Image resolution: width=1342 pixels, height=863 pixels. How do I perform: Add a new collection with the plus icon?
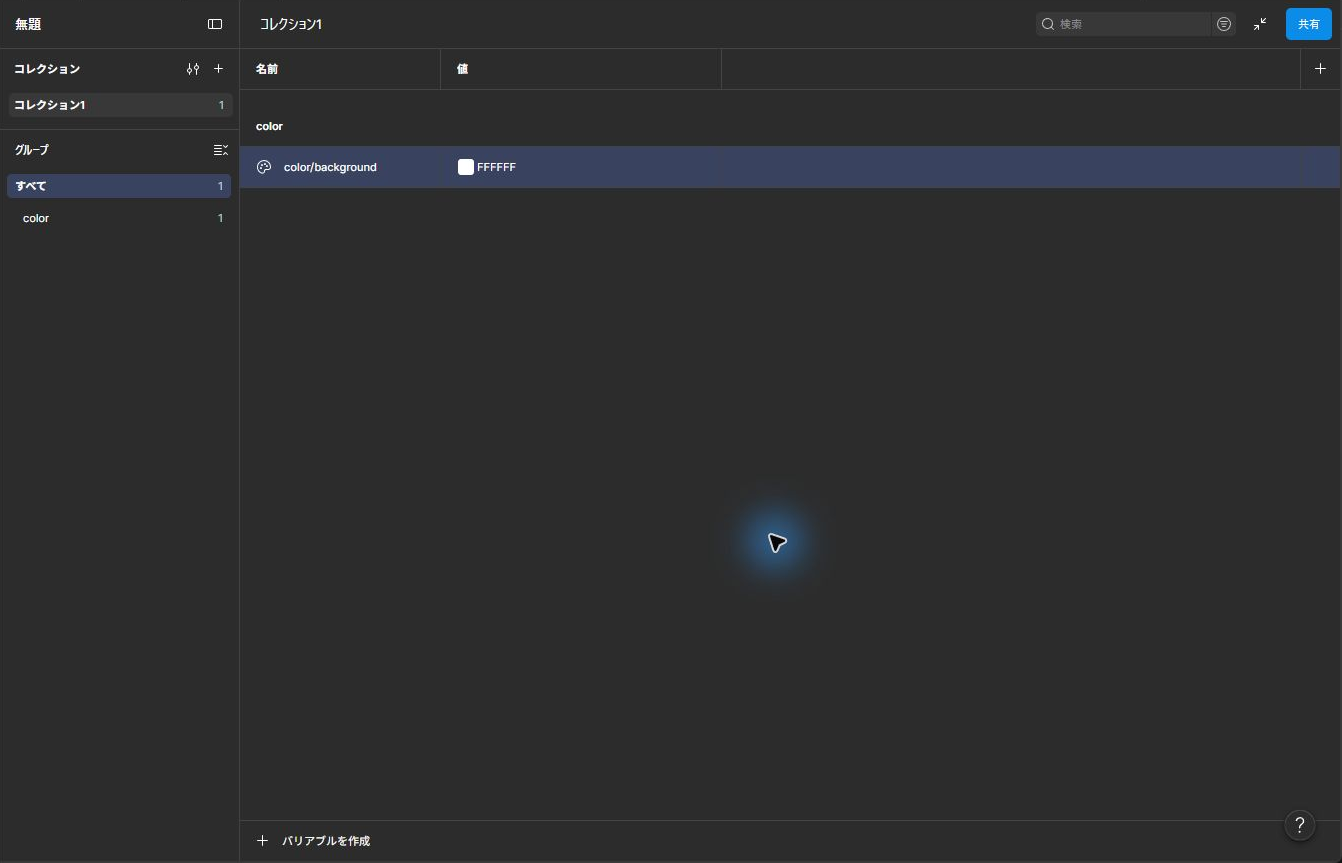point(219,69)
